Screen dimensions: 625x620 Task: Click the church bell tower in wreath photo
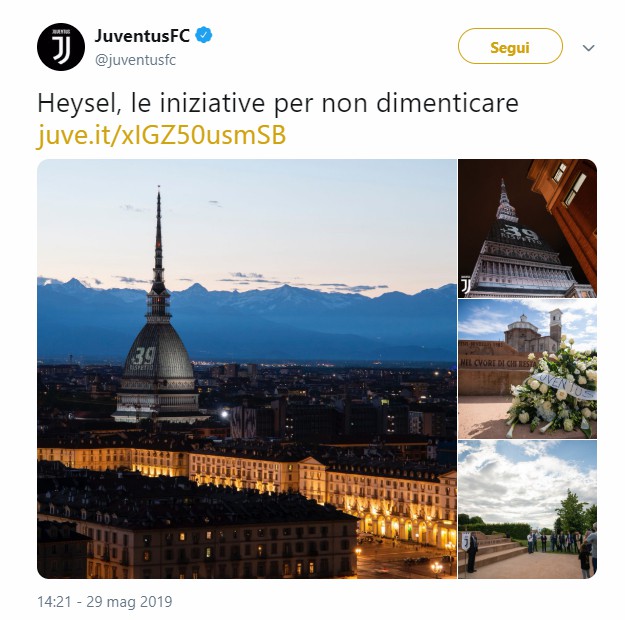tap(555, 329)
